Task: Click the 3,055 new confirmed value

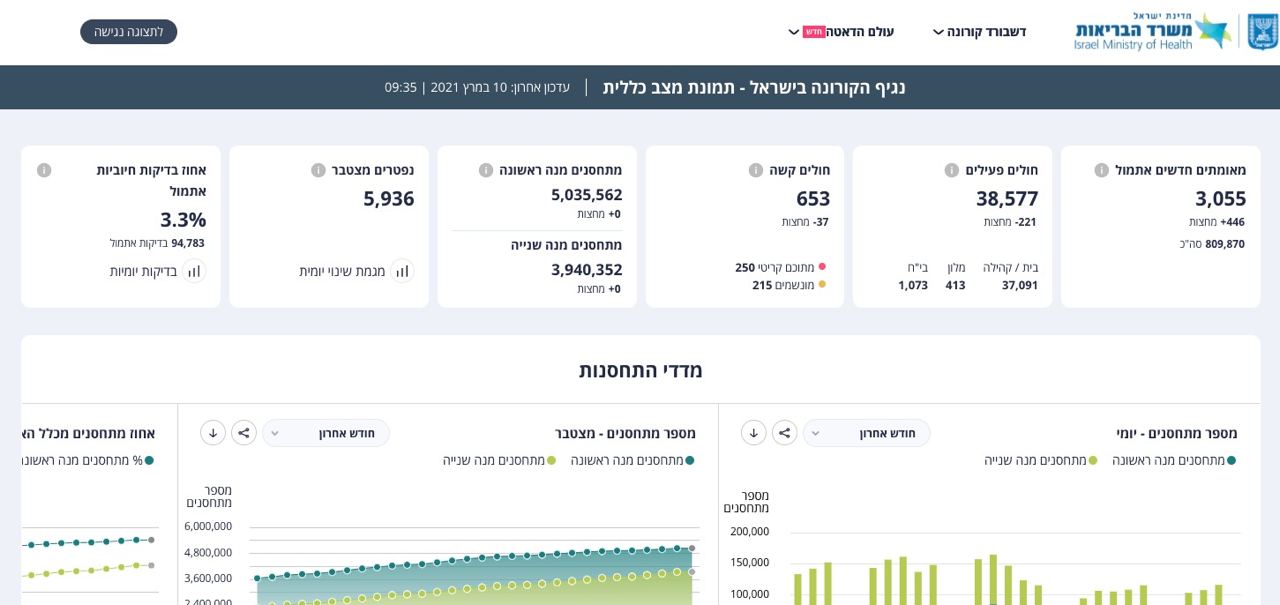Action: pos(1221,198)
